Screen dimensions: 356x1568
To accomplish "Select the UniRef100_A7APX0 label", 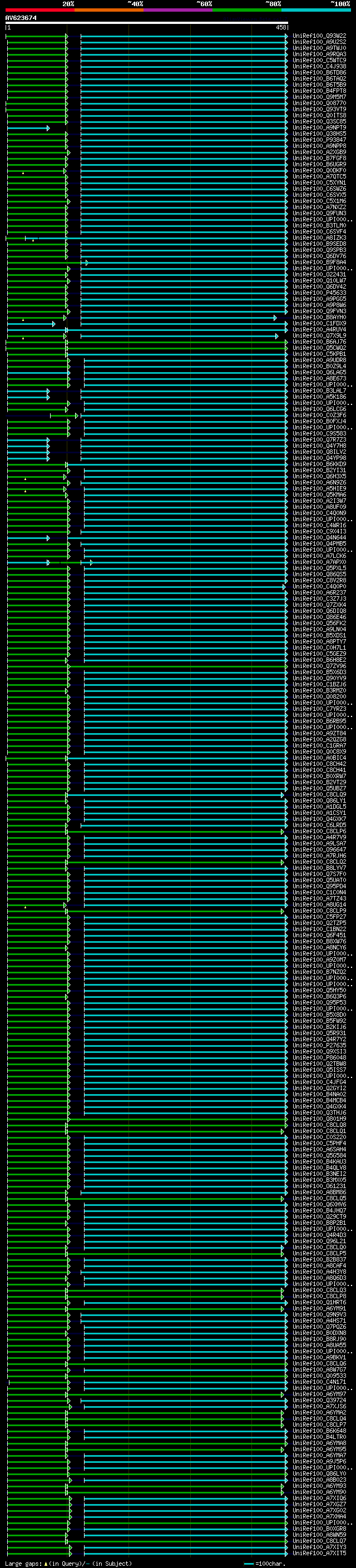I will pos(319,562).
